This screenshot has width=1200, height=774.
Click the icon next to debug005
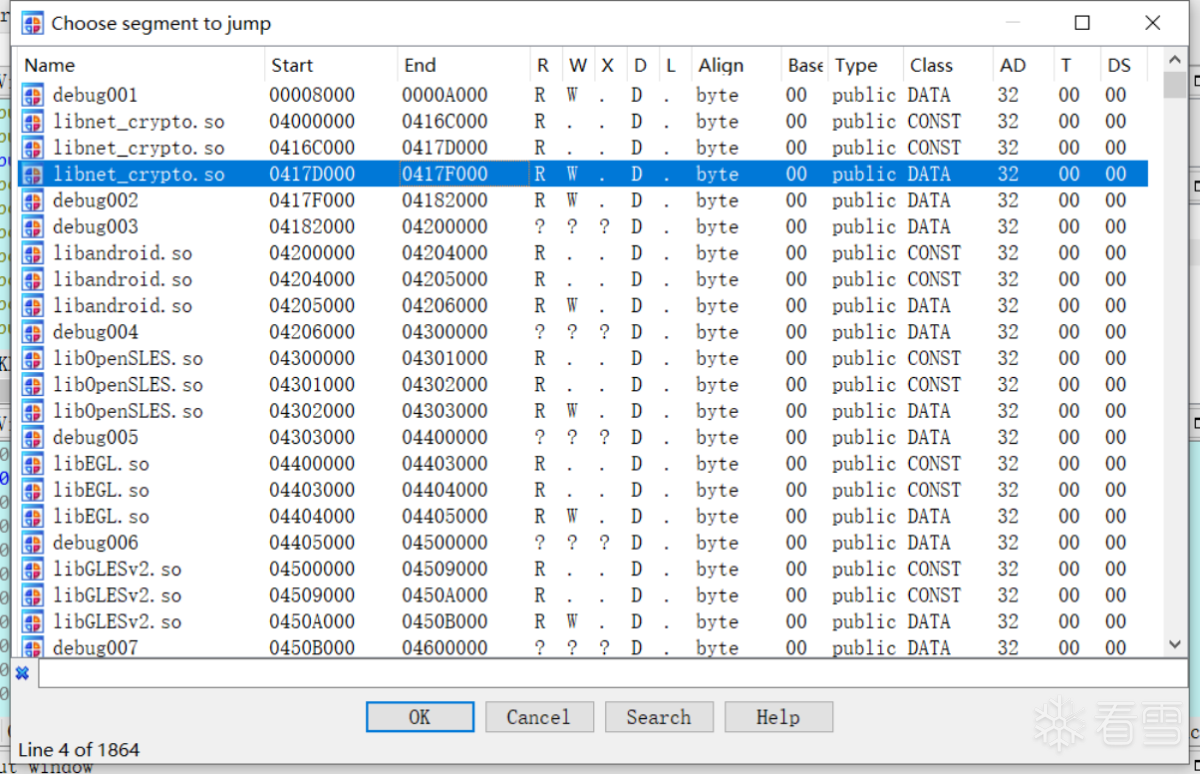tap(33, 437)
